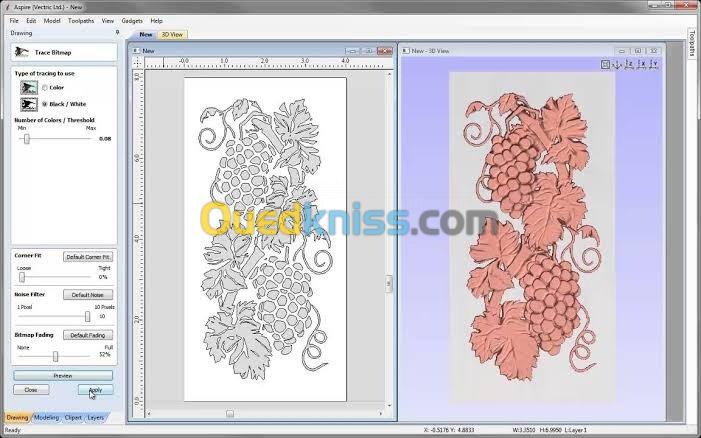View 3D model down the X axis
The image size is (701, 438).
(x=642, y=64)
